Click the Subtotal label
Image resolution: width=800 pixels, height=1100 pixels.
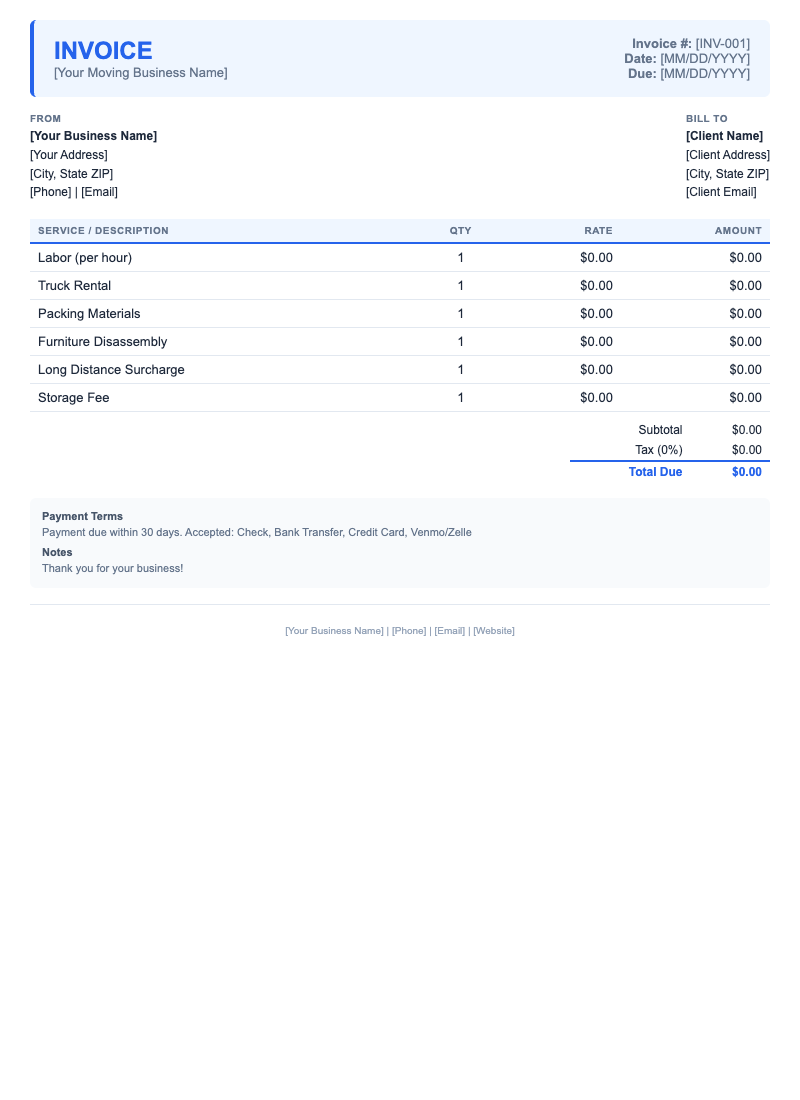pos(660,430)
